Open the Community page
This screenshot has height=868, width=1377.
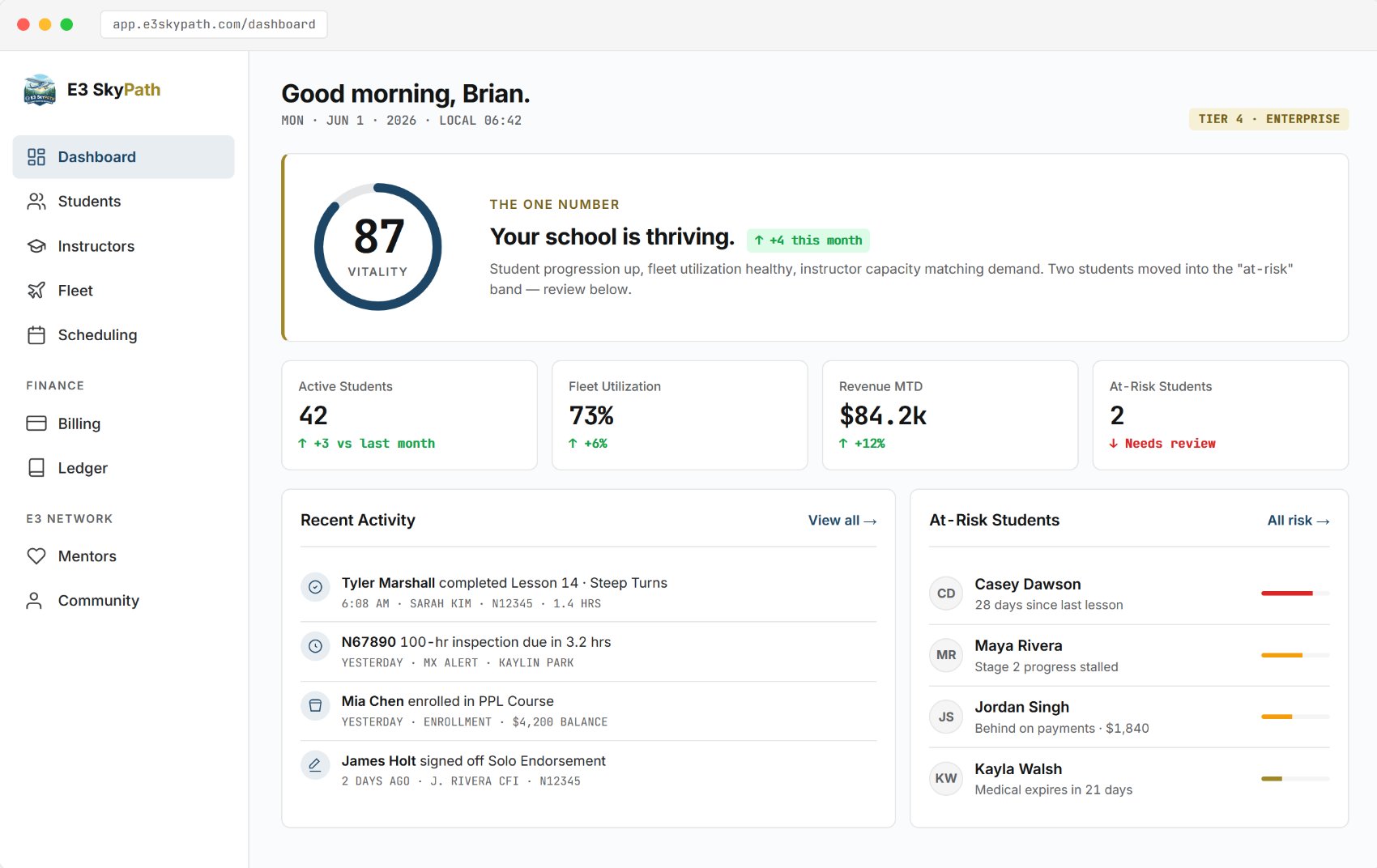pyautogui.click(x=123, y=601)
